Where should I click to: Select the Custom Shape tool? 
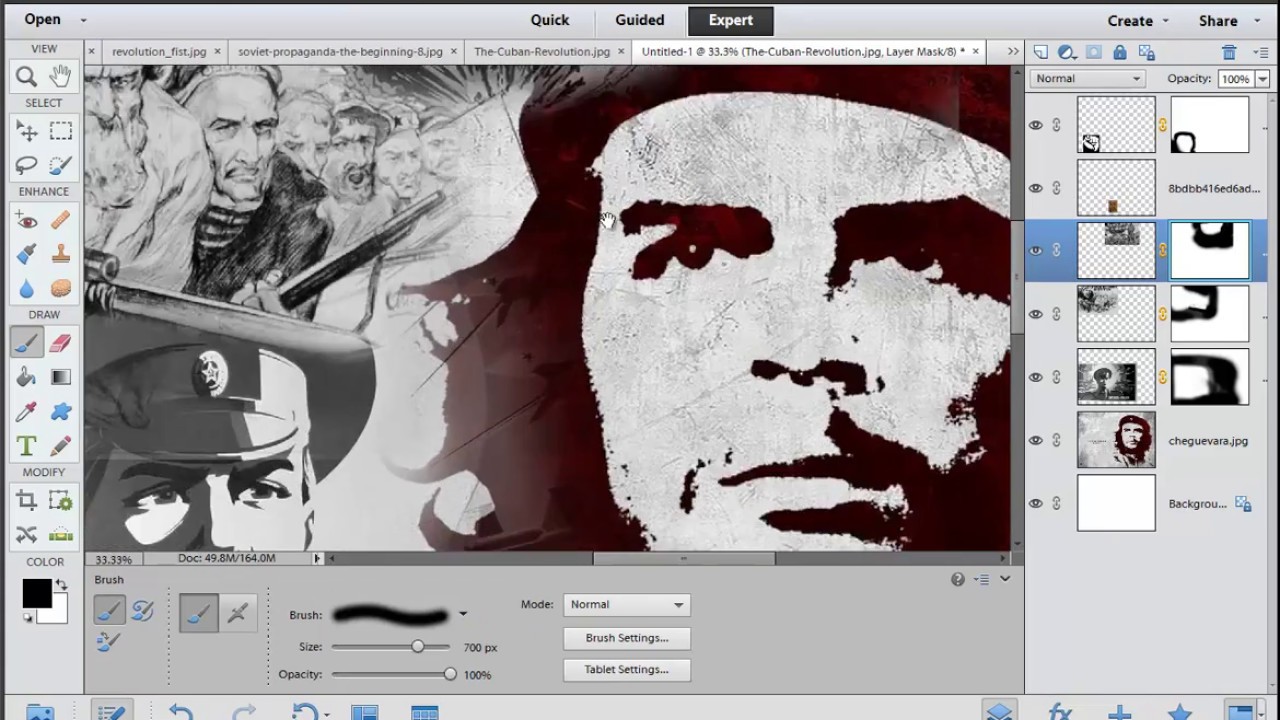tap(61, 411)
